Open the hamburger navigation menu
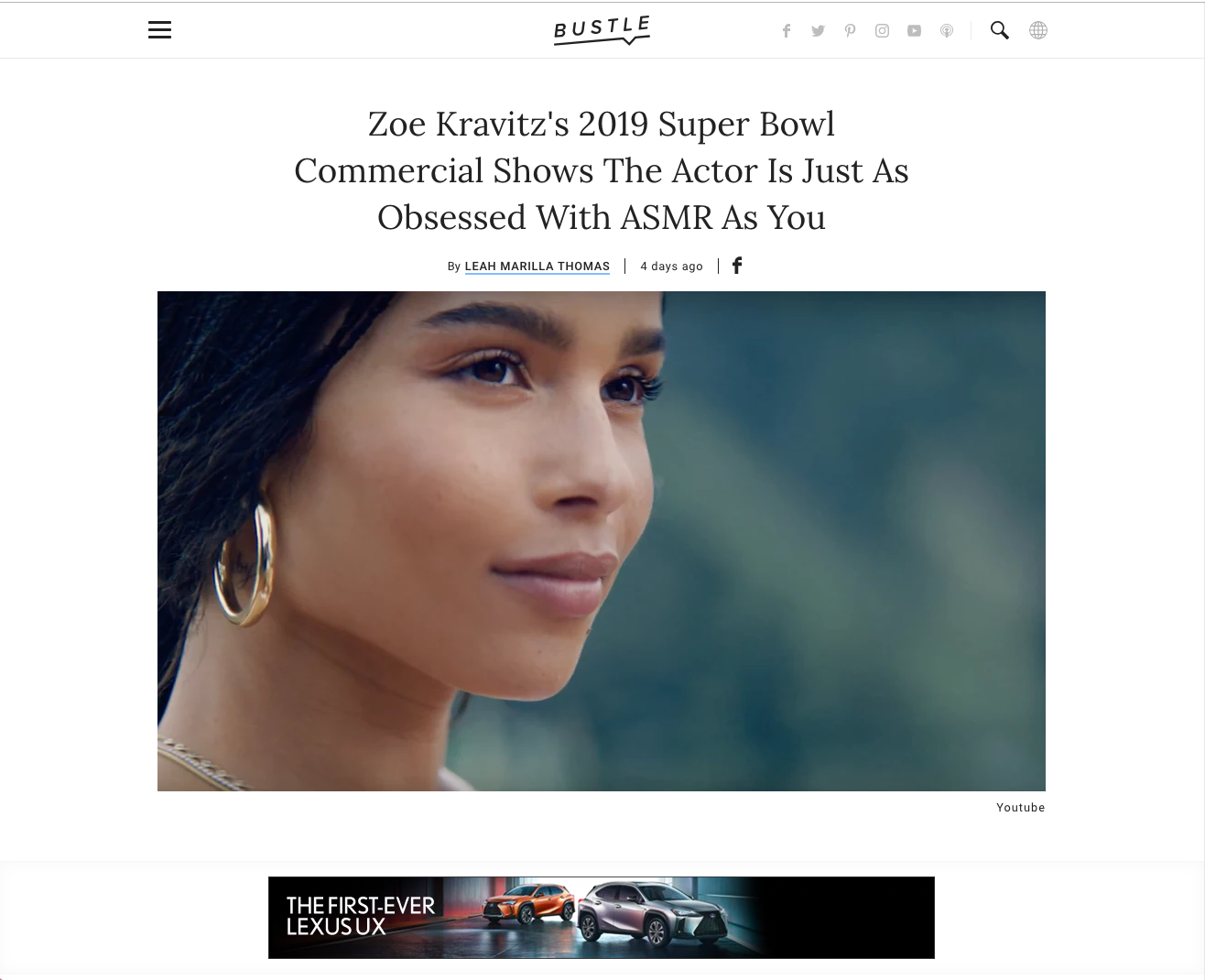The height and width of the screenshot is (980, 1205). (x=159, y=30)
